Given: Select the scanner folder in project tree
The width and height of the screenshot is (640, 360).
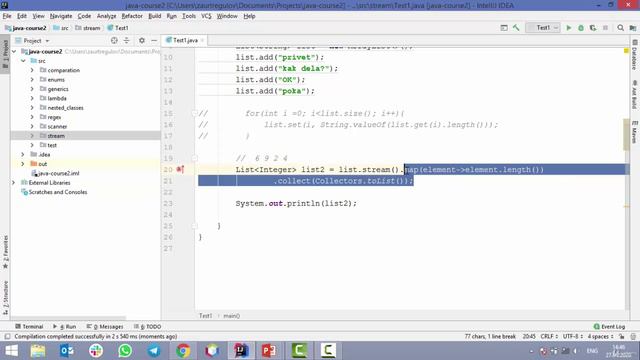Looking at the screenshot, I should click(x=57, y=127).
